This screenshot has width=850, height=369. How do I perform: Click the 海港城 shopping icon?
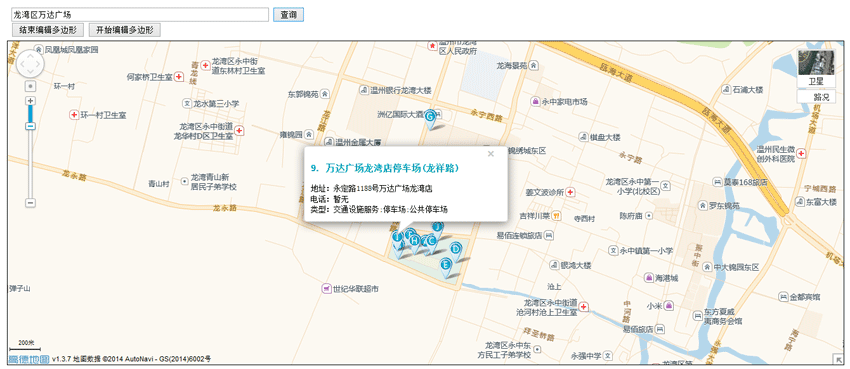tap(648, 277)
